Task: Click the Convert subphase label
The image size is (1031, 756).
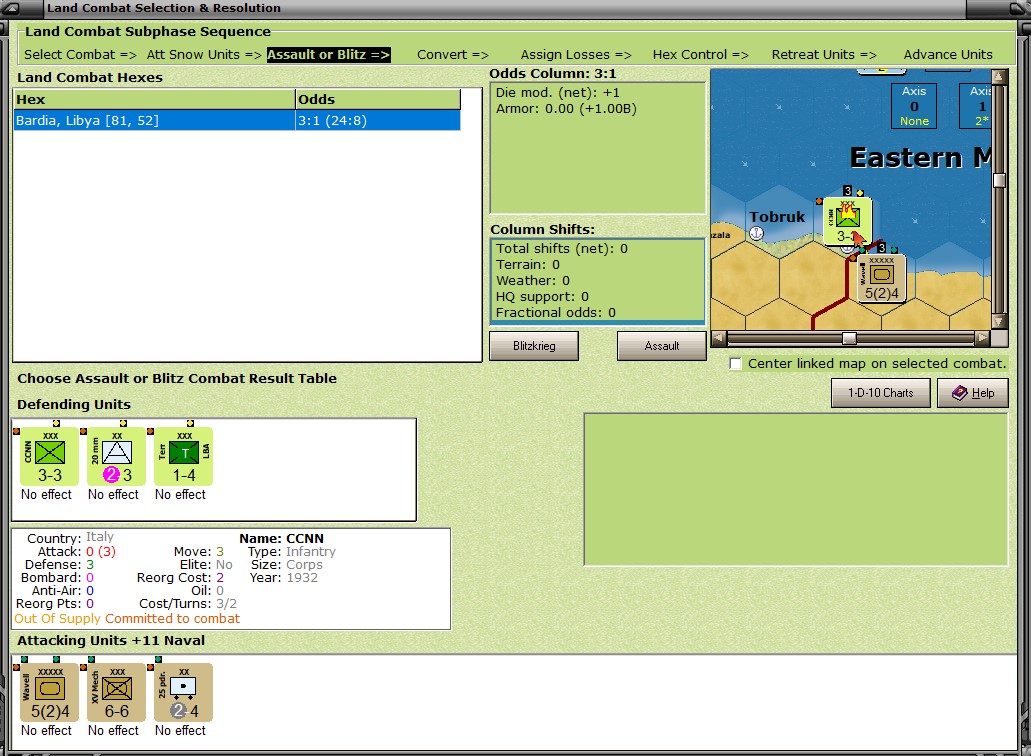Action: [453, 55]
